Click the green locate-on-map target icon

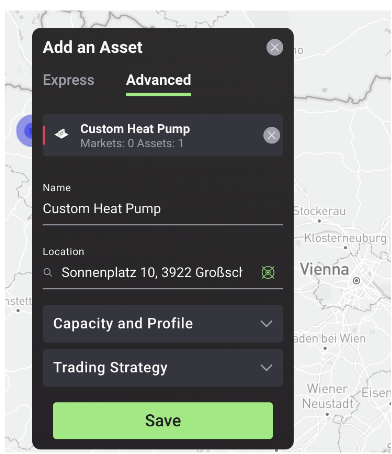coord(268,273)
